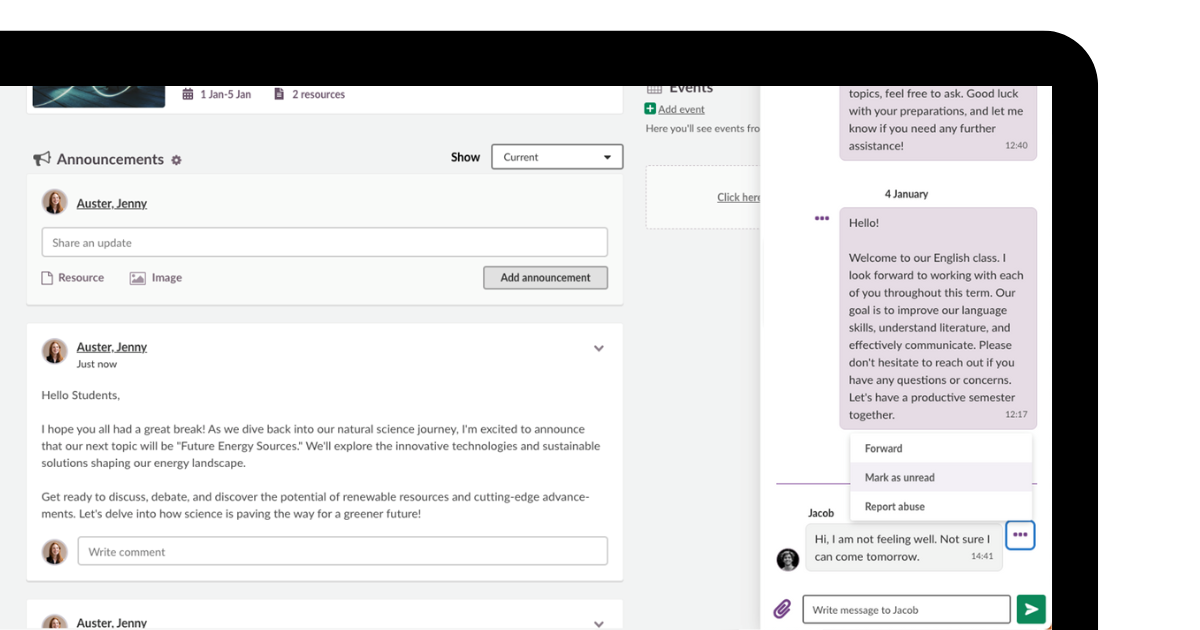This screenshot has height=630, width=1200.
Task: Click the paperclip attachment icon
Action: coord(782,609)
